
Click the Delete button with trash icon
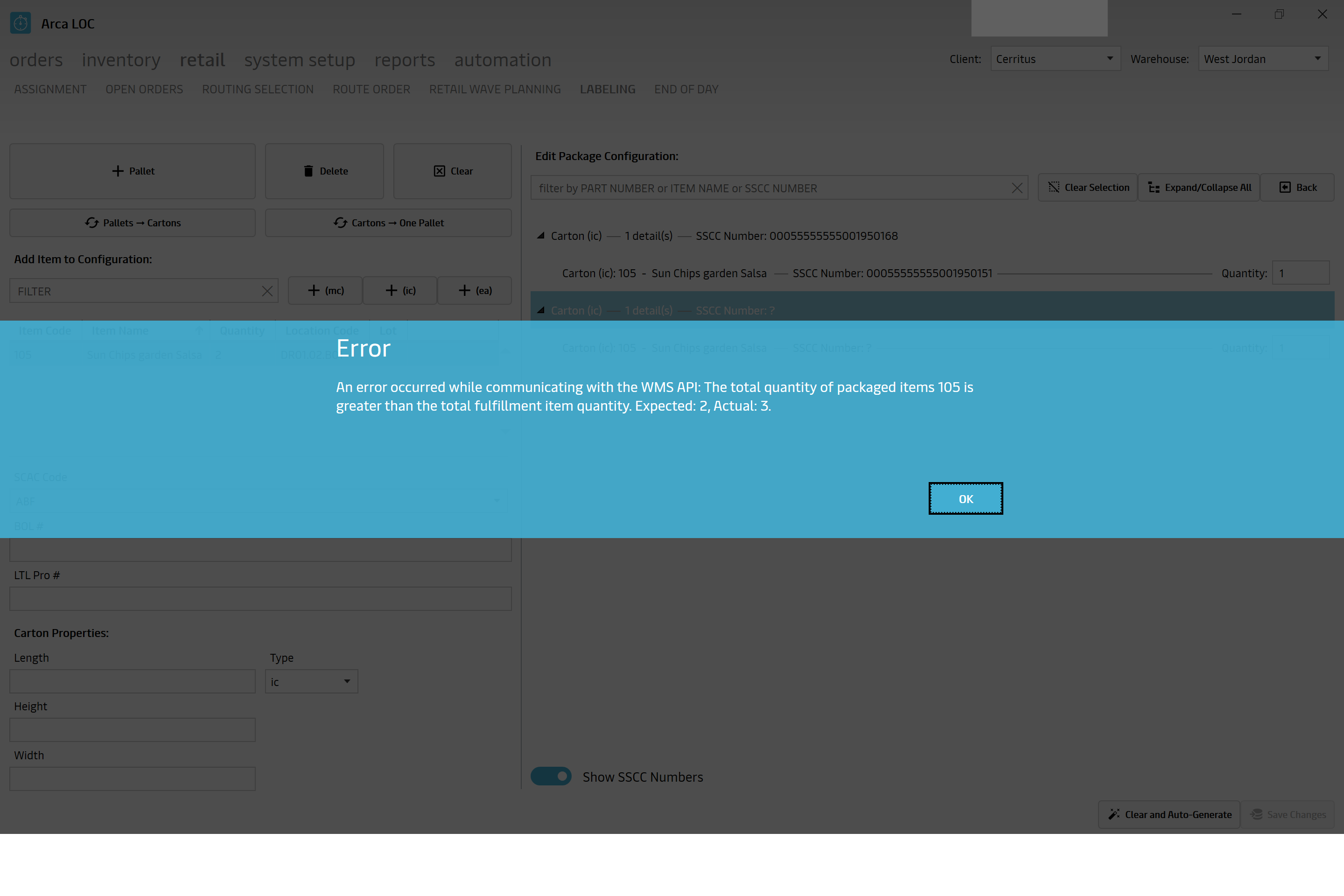(x=325, y=171)
